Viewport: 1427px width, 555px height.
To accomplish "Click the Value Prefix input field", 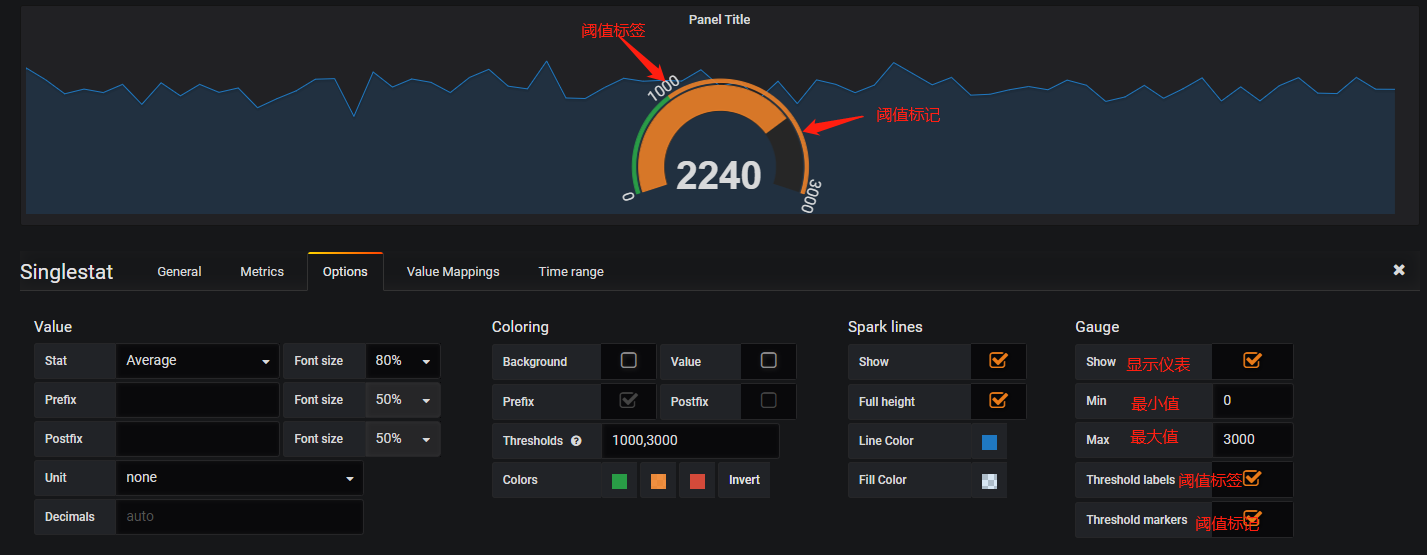I will point(198,400).
